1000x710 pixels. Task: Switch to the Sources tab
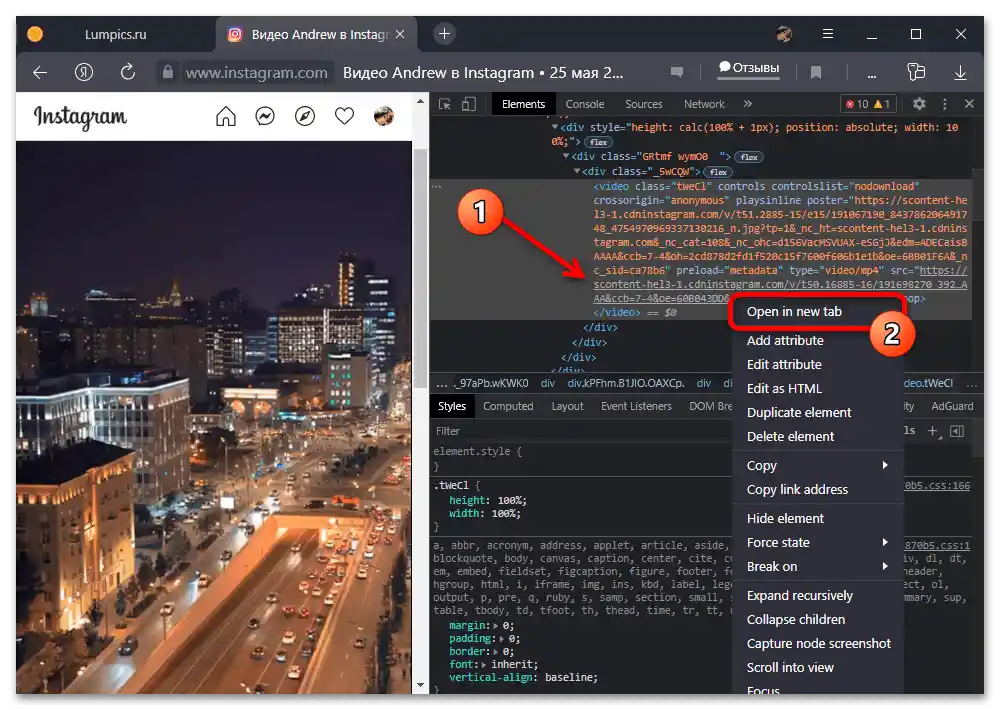[643, 104]
